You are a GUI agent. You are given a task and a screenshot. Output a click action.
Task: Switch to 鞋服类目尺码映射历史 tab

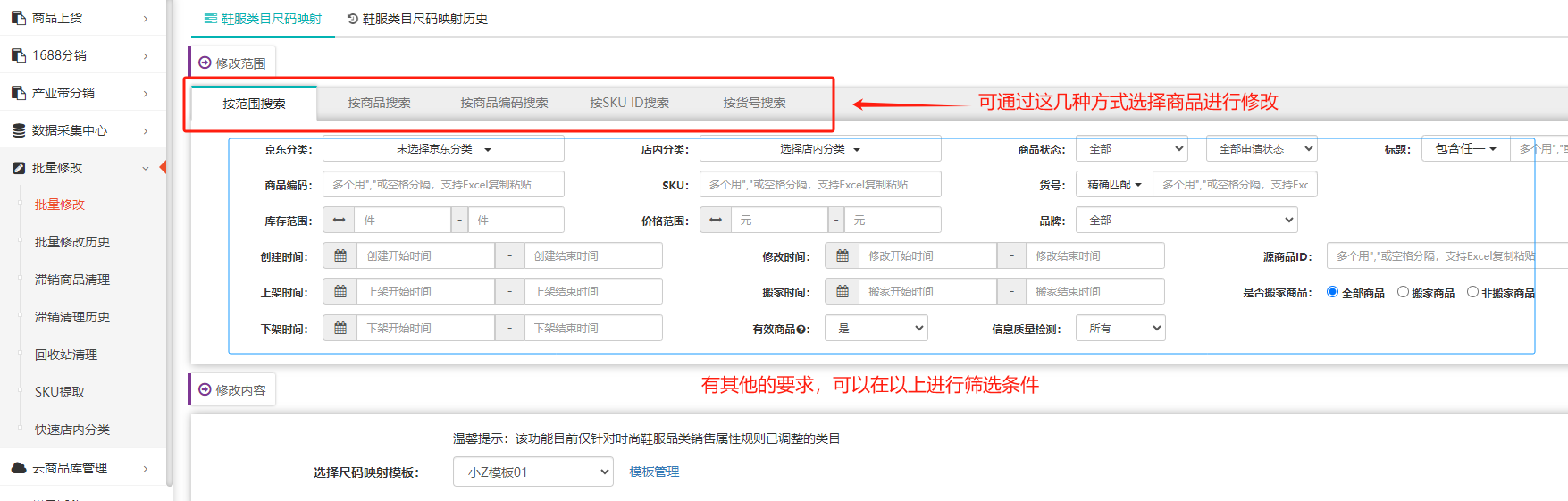[417, 19]
